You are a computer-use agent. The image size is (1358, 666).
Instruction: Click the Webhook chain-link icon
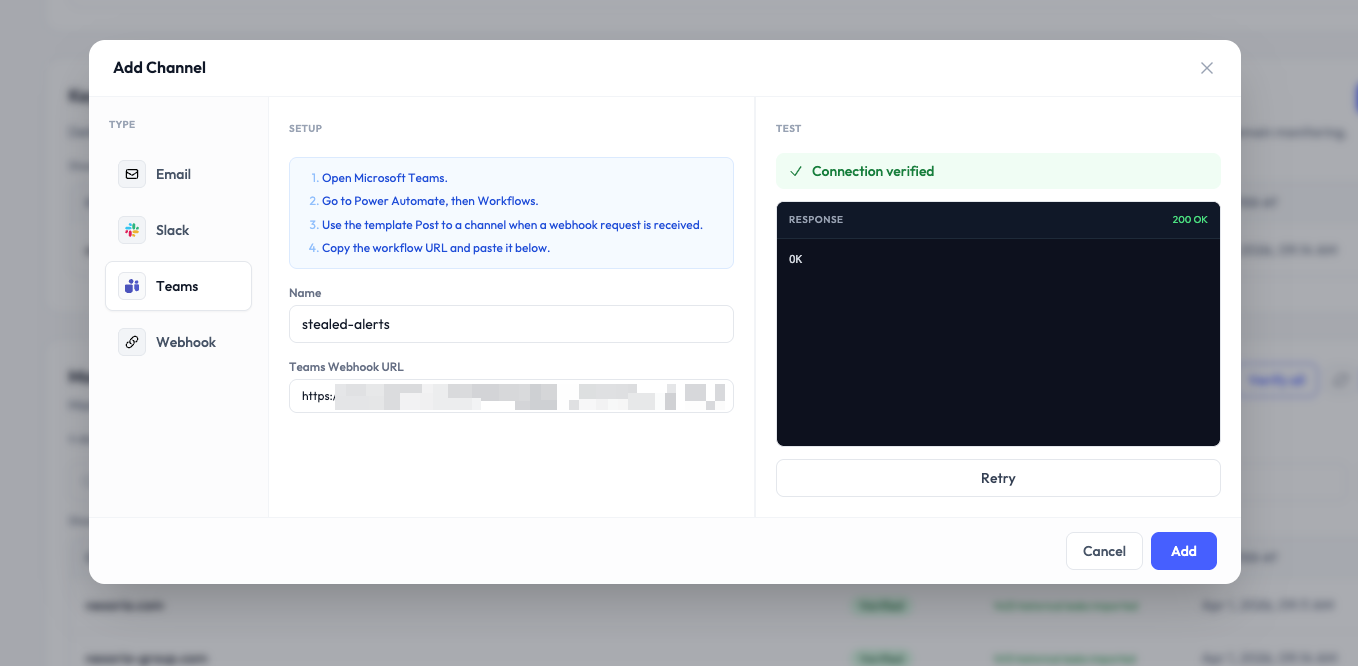click(131, 342)
